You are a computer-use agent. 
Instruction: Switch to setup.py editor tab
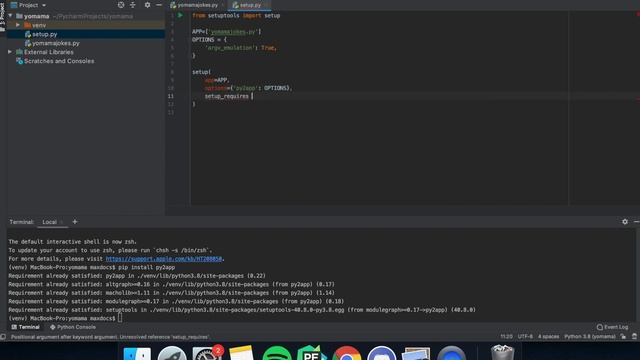pos(249,5)
